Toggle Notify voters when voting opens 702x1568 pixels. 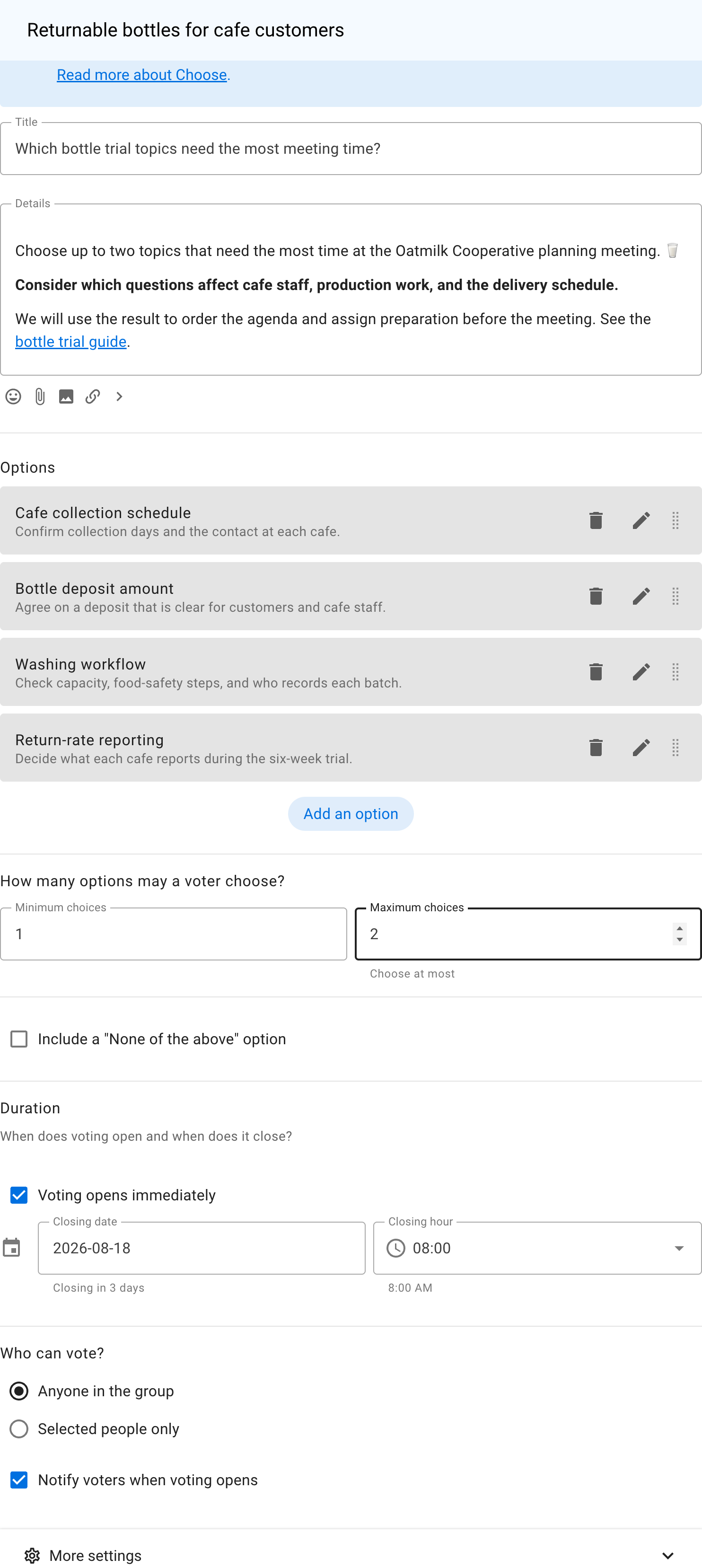click(19, 1480)
